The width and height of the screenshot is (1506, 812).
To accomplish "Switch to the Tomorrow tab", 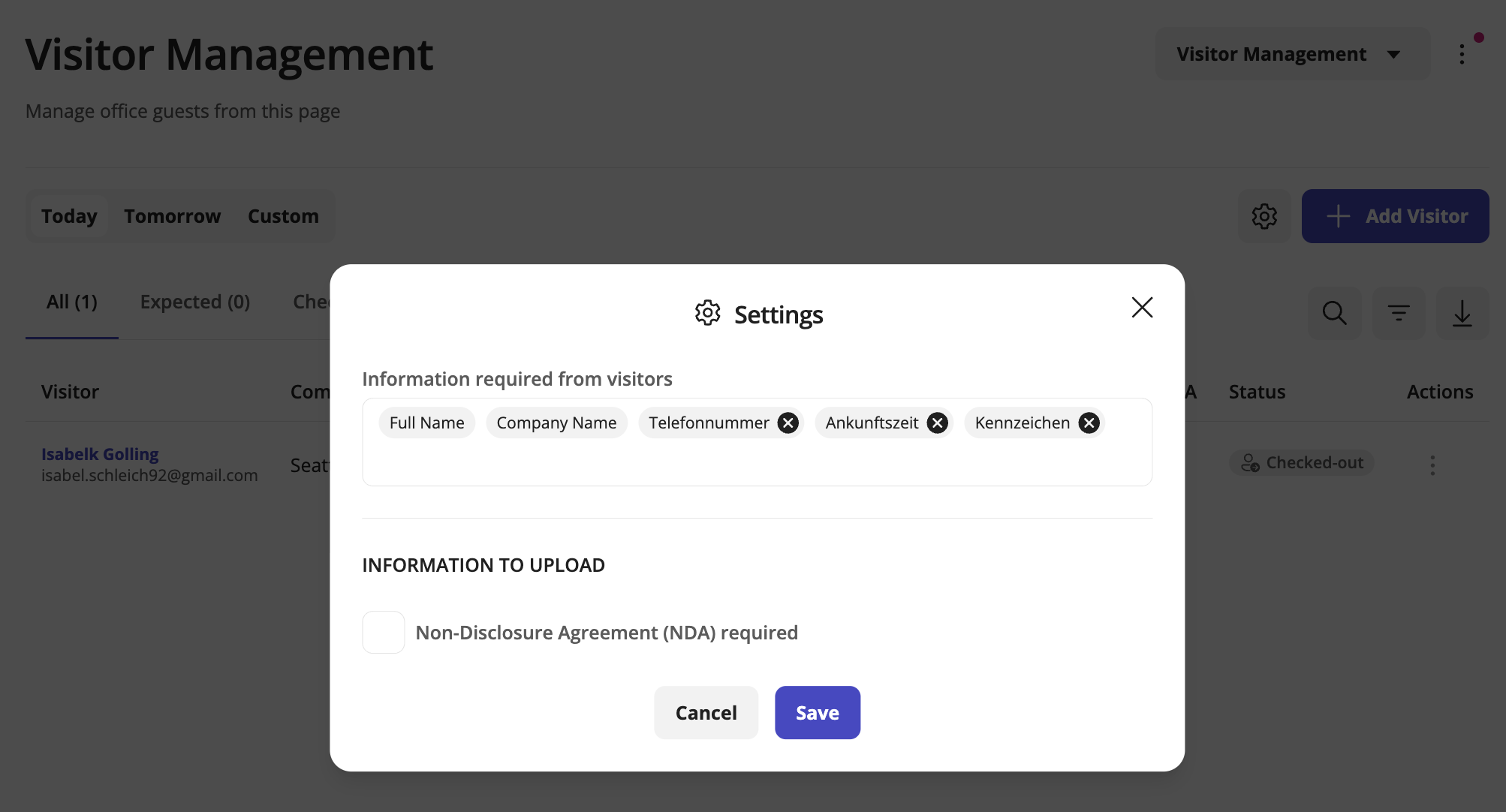I will click(x=172, y=216).
